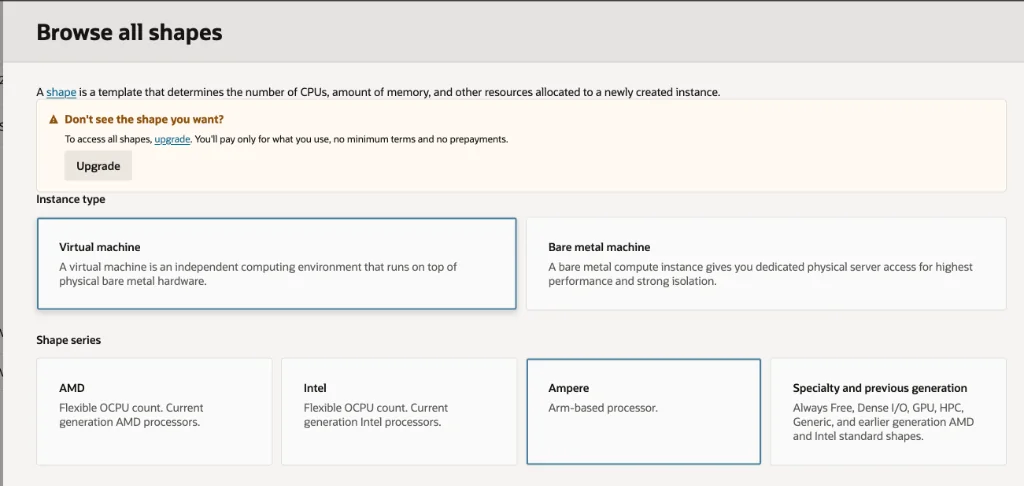Click the 'Browse all shapes' heading

point(129,33)
